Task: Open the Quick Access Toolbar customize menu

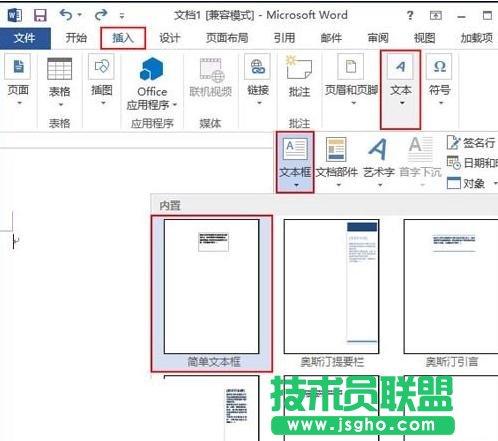Action: point(122,16)
